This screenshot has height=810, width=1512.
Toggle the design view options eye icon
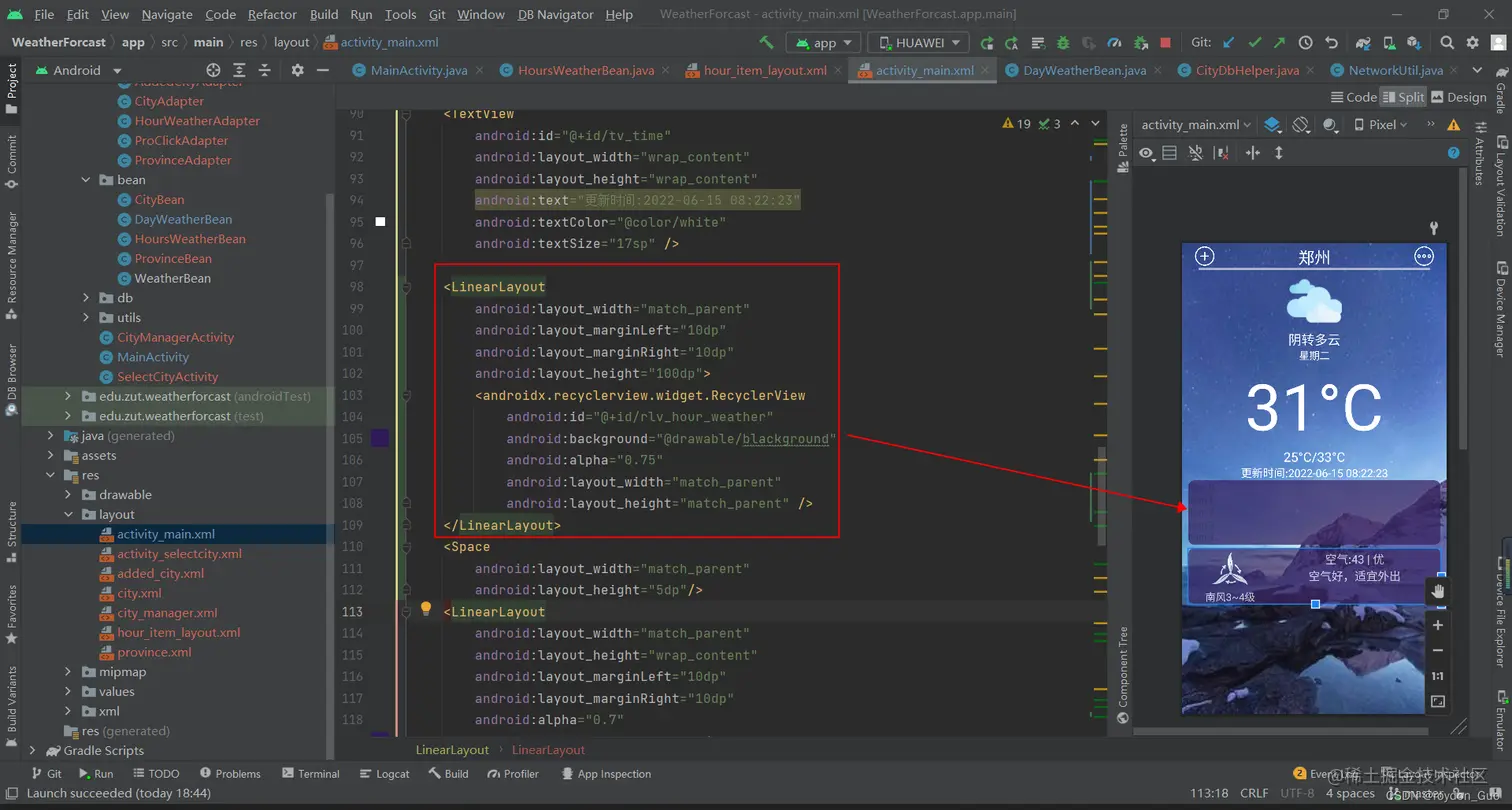click(x=1146, y=153)
